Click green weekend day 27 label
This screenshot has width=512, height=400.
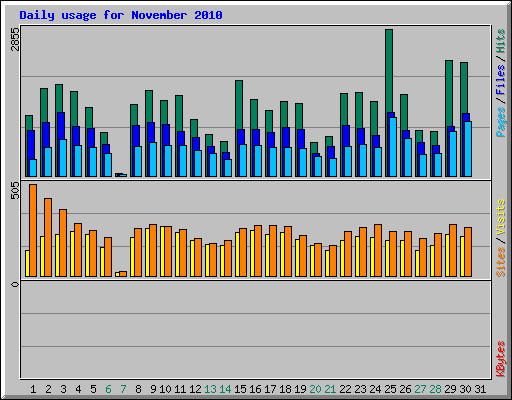coord(420,389)
